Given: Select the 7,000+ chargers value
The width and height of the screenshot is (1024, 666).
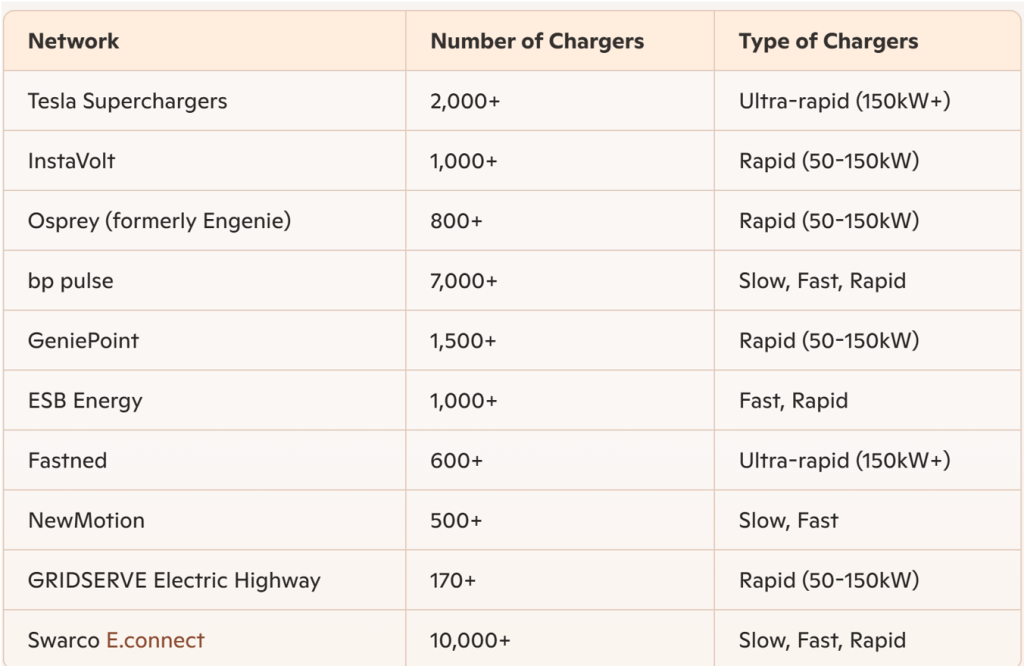Looking at the screenshot, I should [464, 281].
